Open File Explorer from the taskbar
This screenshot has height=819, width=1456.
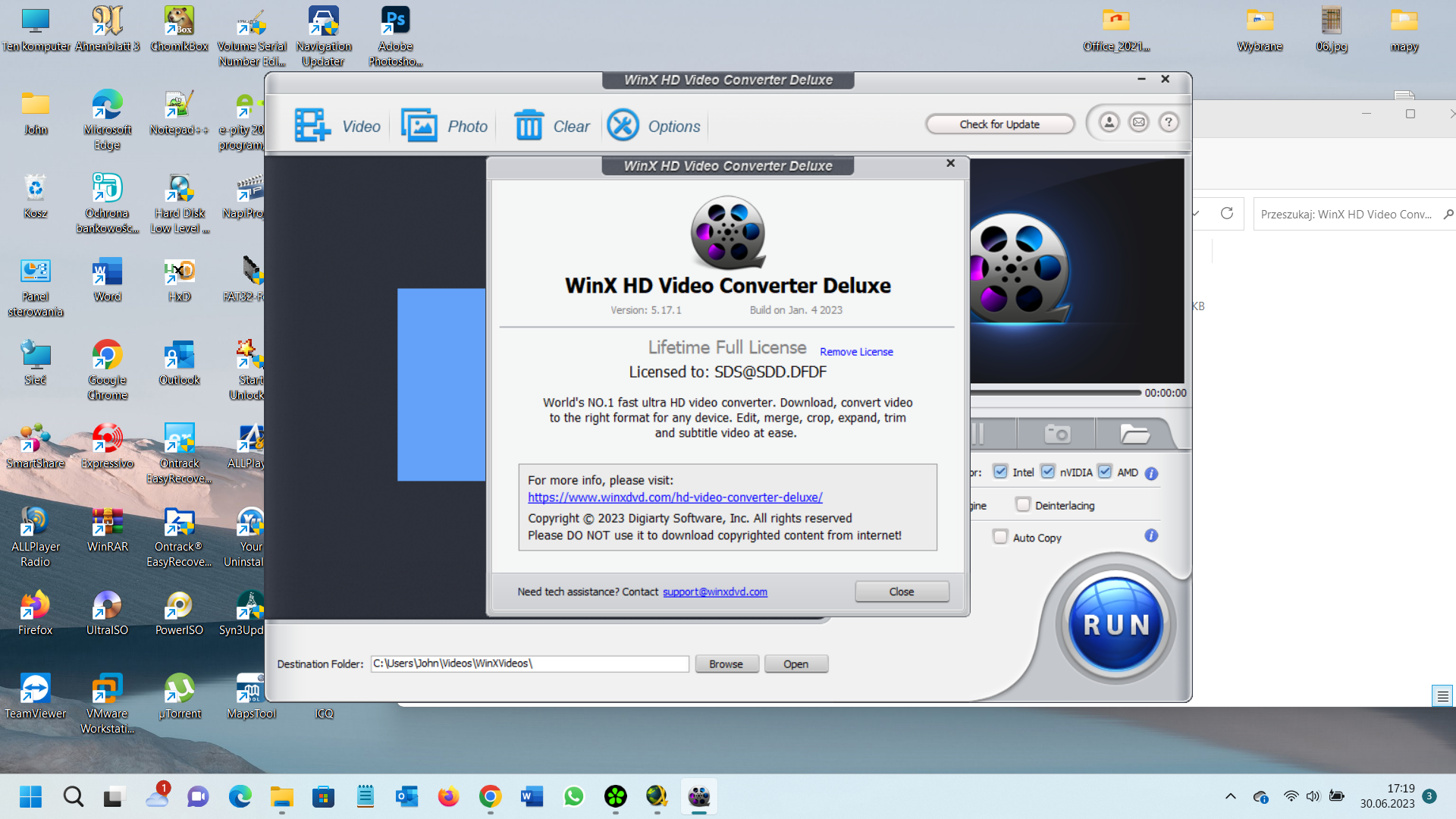tap(281, 797)
